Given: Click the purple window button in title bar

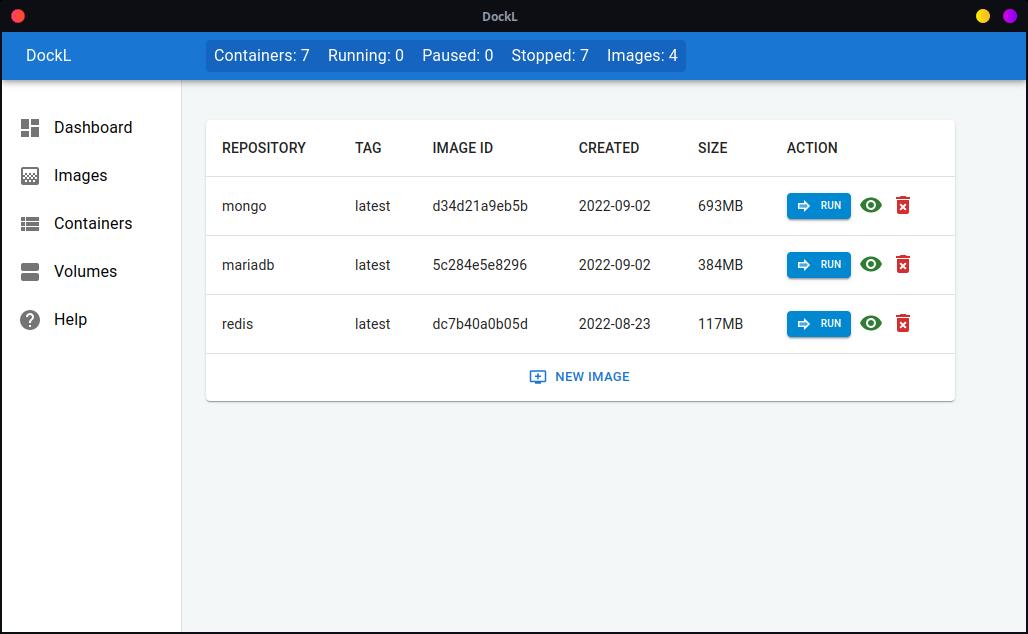Looking at the screenshot, I should [1010, 16].
